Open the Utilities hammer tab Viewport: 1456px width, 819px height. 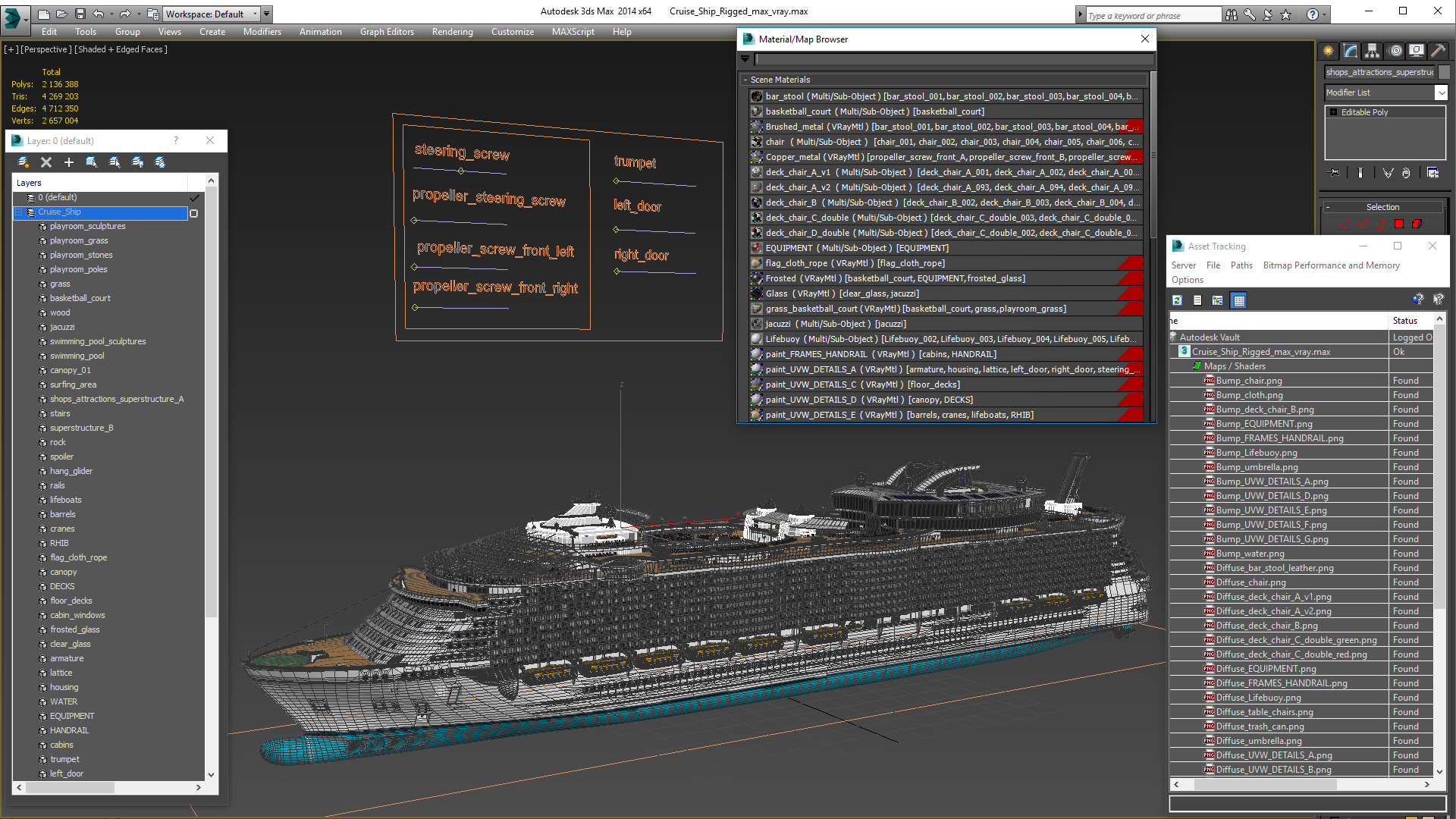(x=1439, y=51)
